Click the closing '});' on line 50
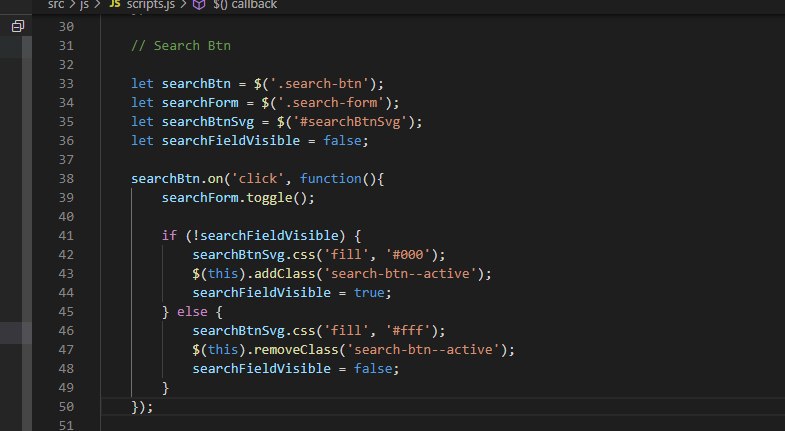785x431 pixels. [x=142, y=407]
